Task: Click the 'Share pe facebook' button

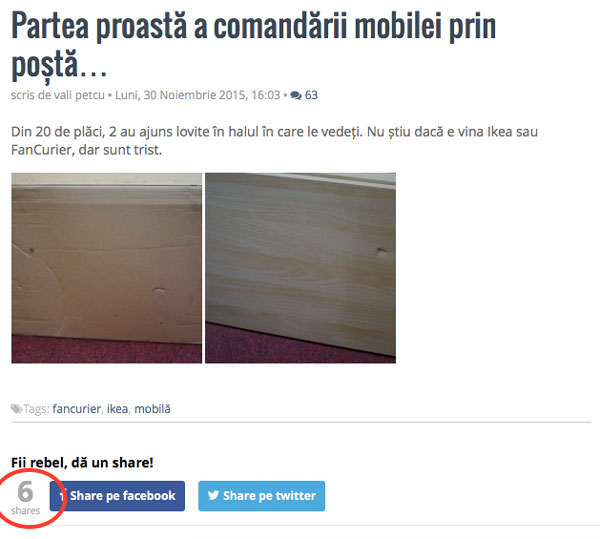Action: point(117,496)
